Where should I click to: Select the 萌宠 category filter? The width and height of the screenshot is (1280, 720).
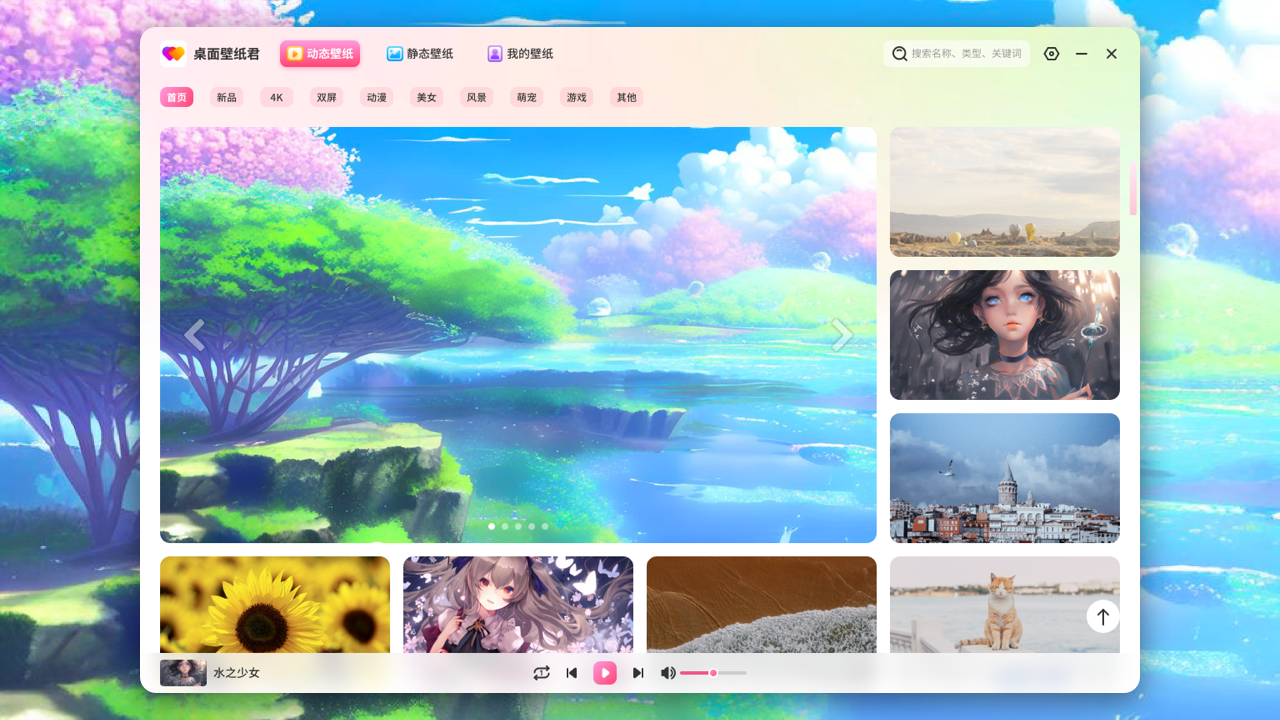tap(526, 97)
